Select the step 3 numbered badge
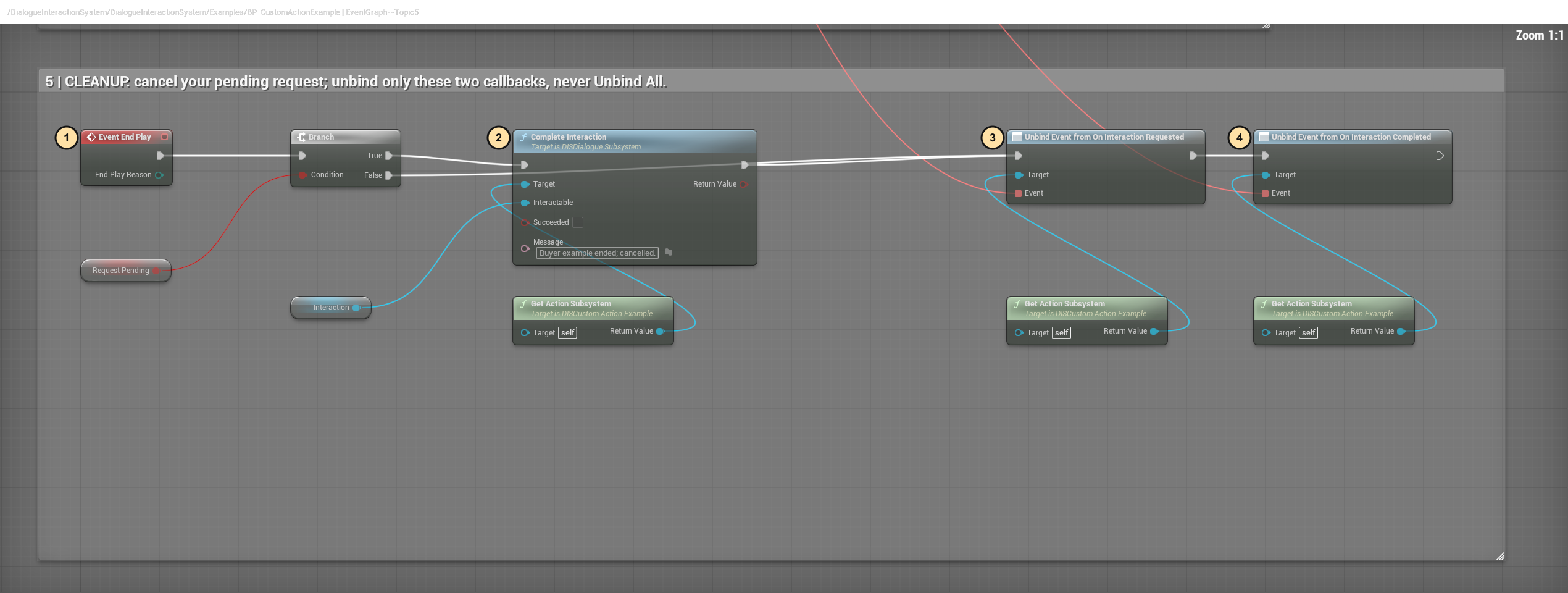The height and width of the screenshot is (593, 1568). (x=993, y=138)
